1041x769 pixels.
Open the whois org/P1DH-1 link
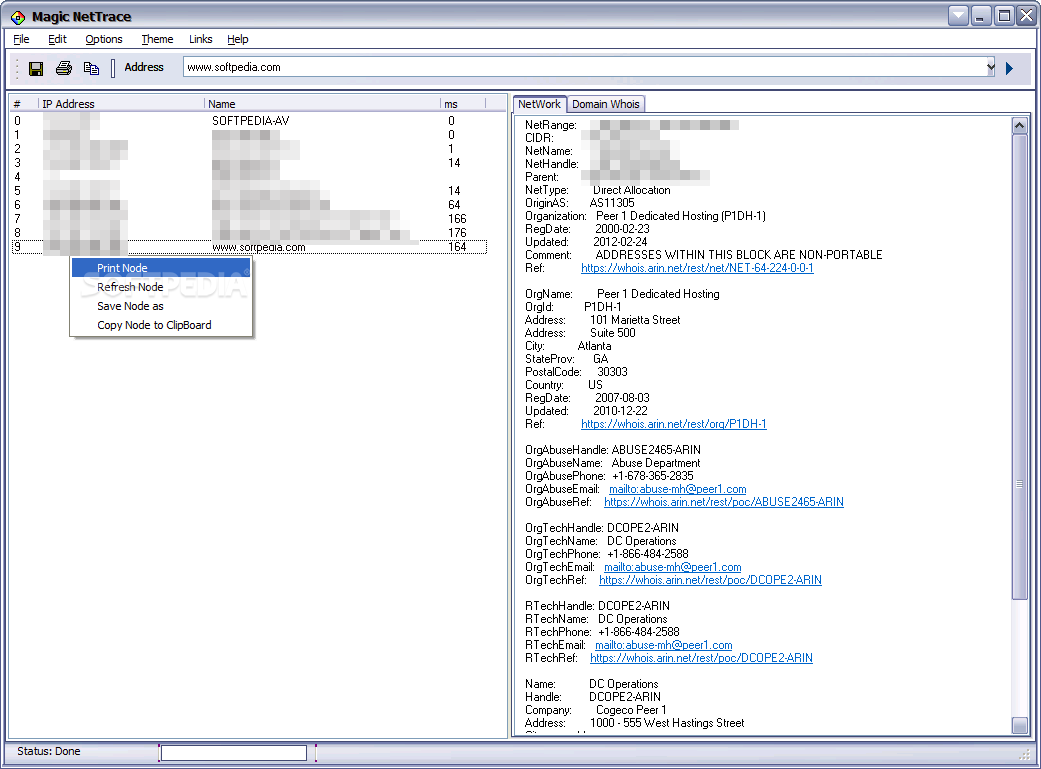[674, 424]
